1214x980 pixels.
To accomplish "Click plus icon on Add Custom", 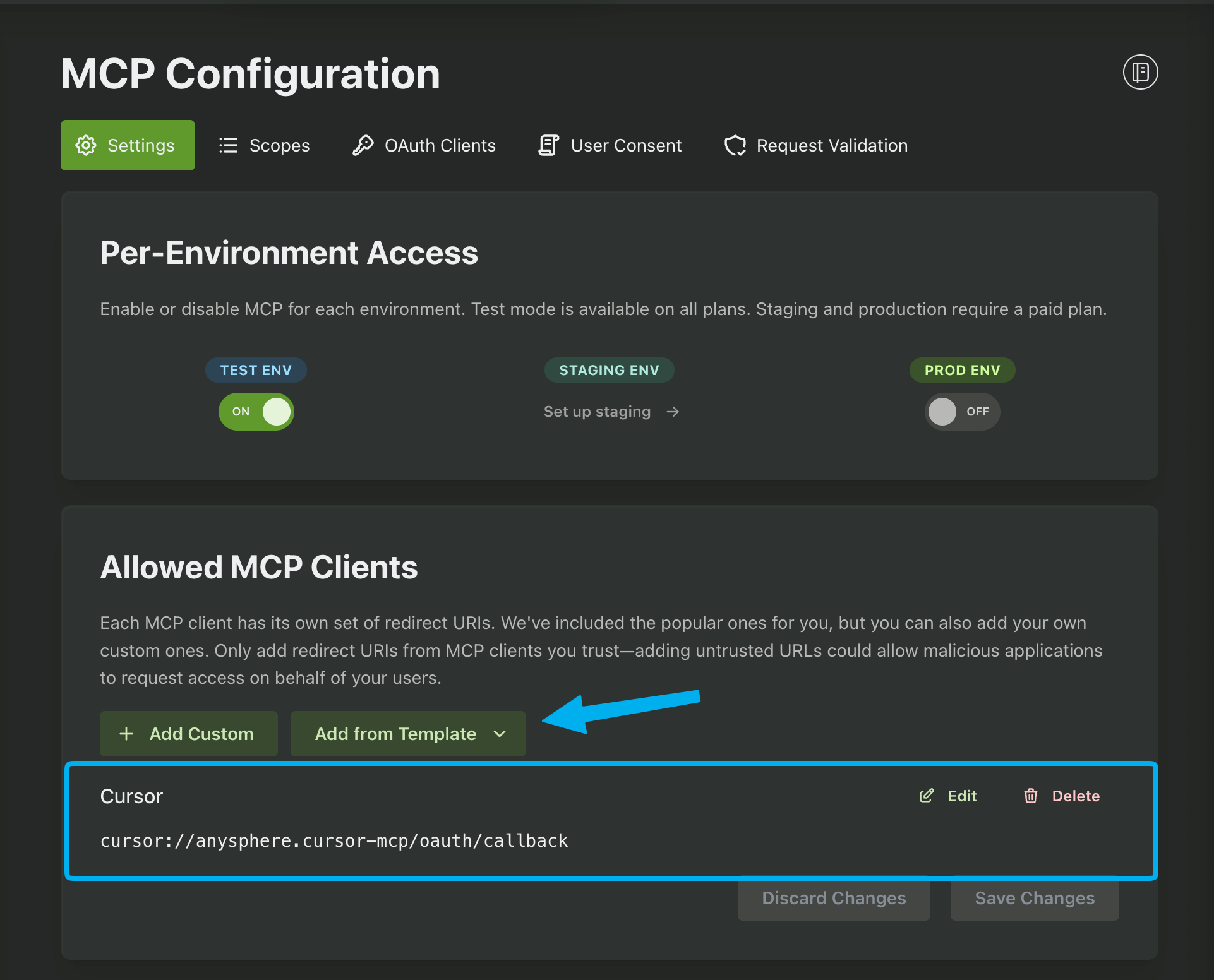I will [x=126, y=734].
